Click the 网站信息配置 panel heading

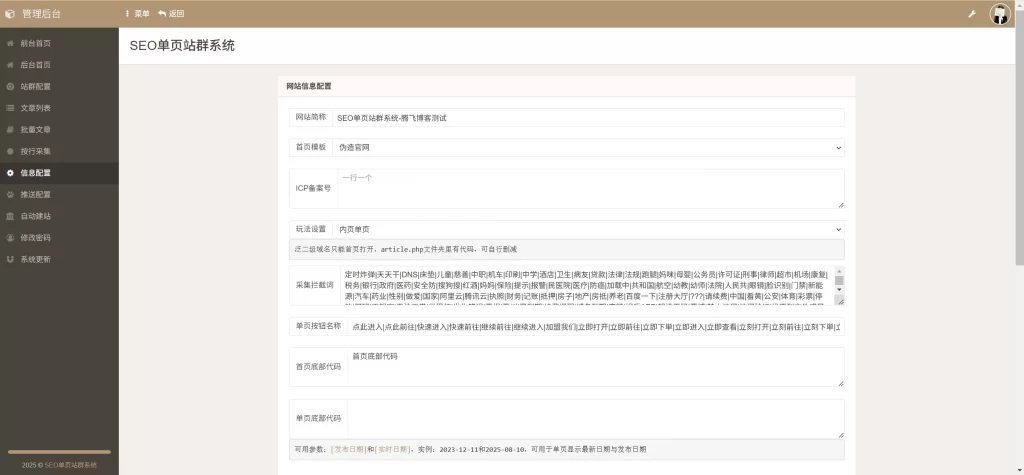[309, 86]
